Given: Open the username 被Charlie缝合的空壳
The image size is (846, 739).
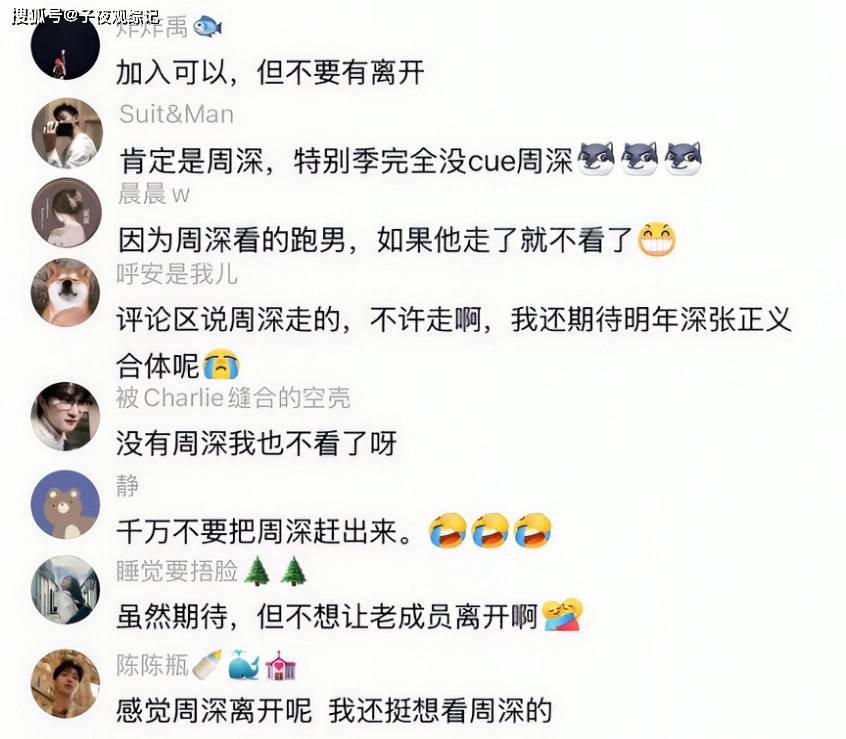Looking at the screenshot, I should (233, 398).
